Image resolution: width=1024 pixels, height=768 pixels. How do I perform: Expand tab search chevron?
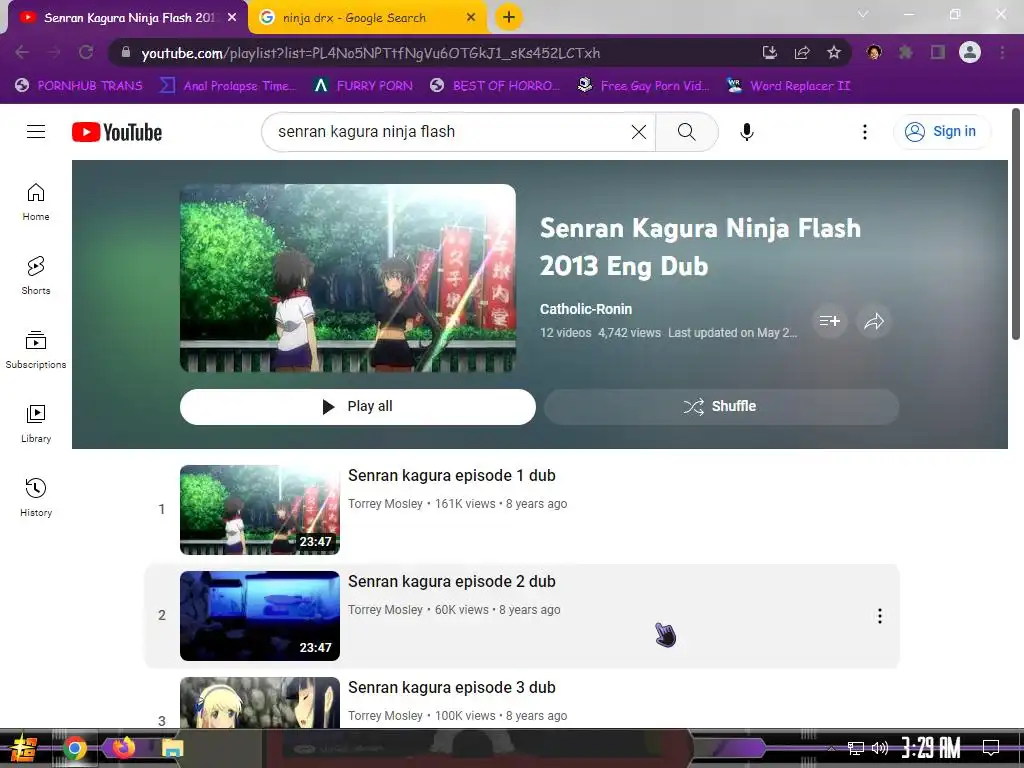pyautogui.click(x=863, y=14)
